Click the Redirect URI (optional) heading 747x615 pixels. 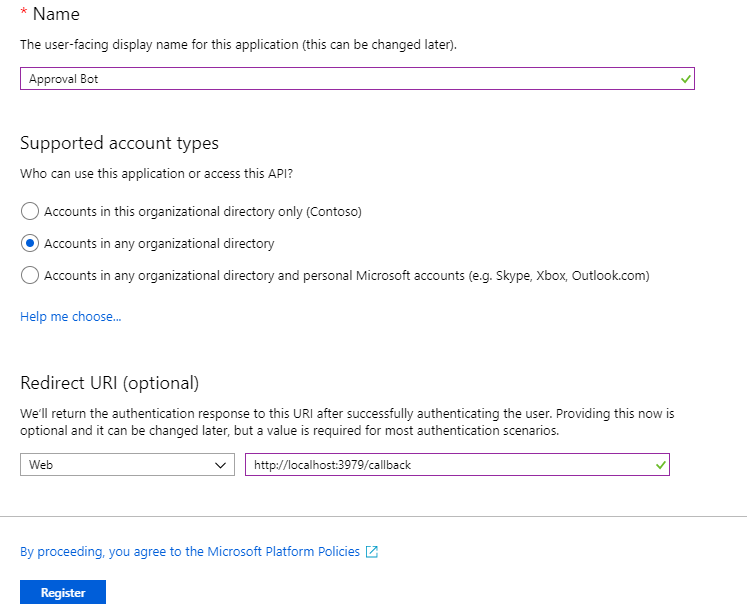point(110,383)
